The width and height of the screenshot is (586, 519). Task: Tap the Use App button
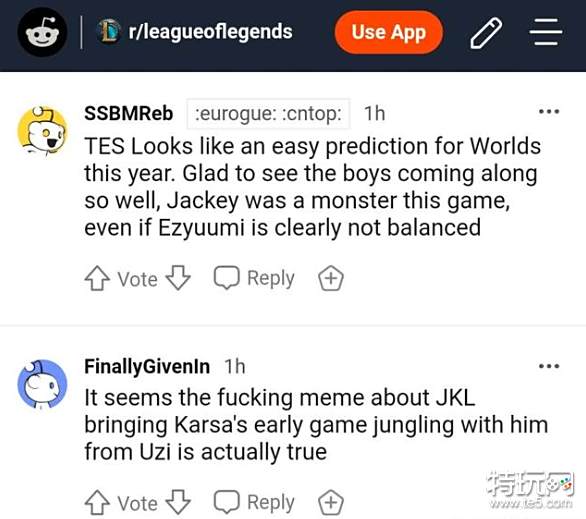(x=389, y=32)
